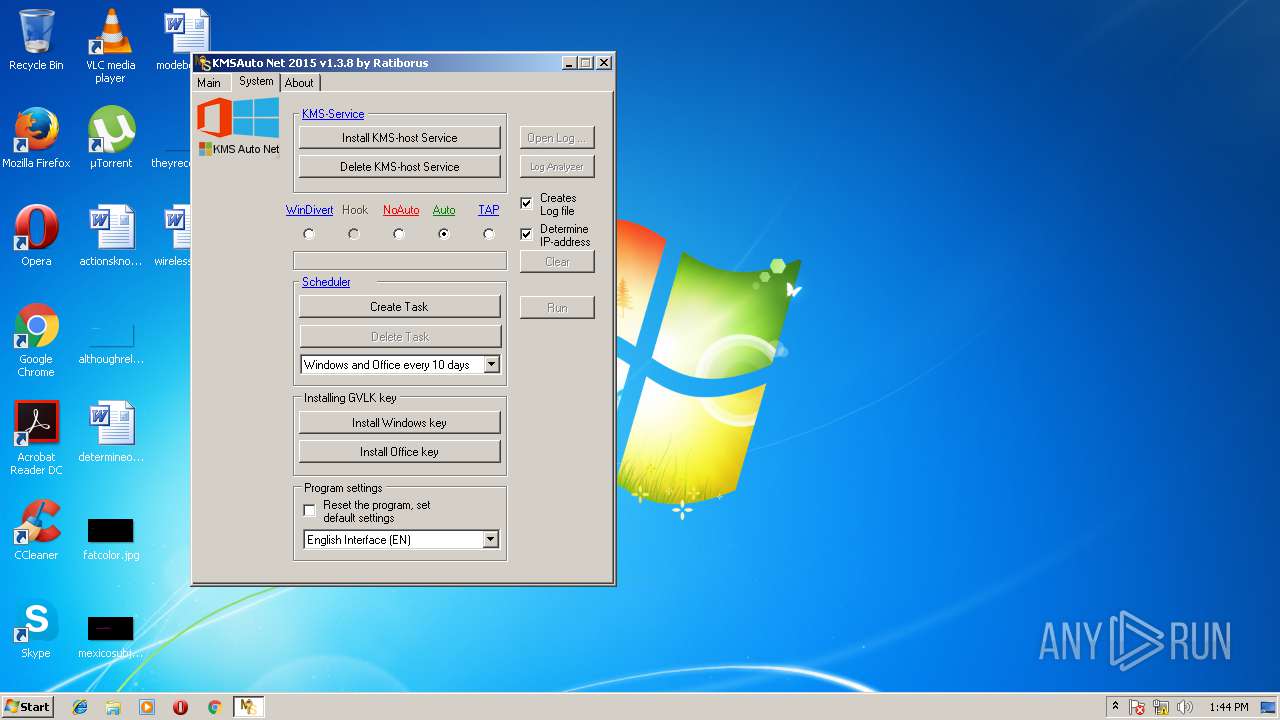Select the WinDivert radio button
Screen dimensions: 1280x720
309,234
